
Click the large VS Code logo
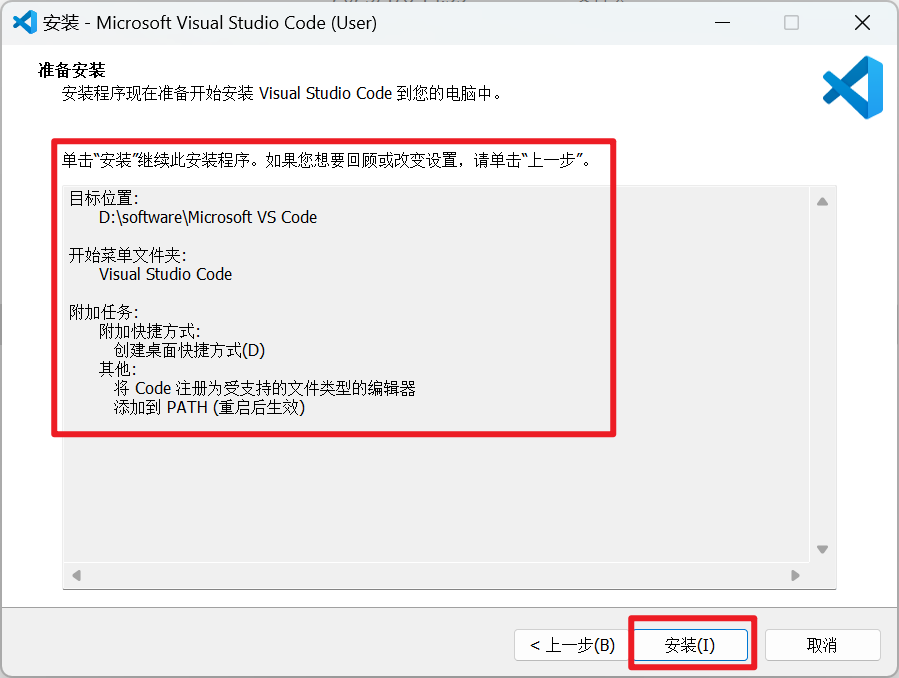tap(853, 87)
